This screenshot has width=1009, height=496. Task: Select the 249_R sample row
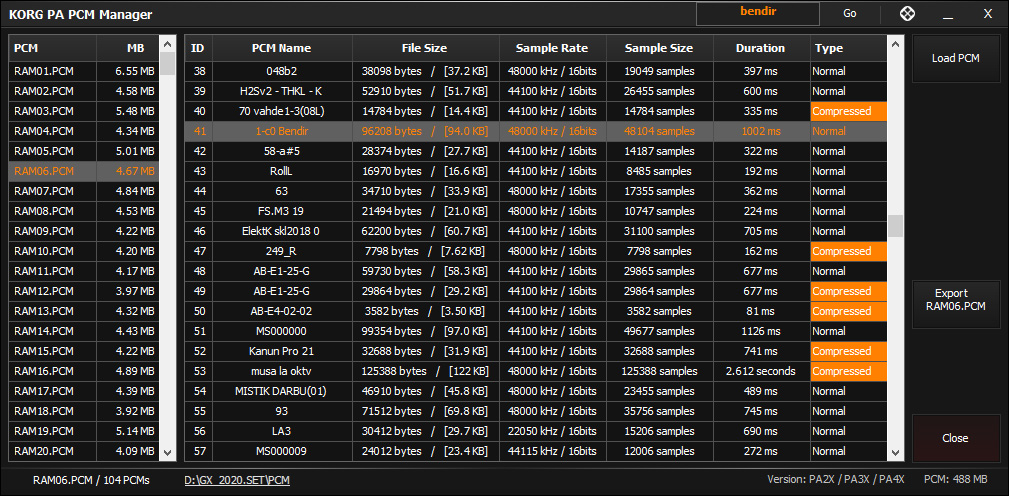click(536, 251)
